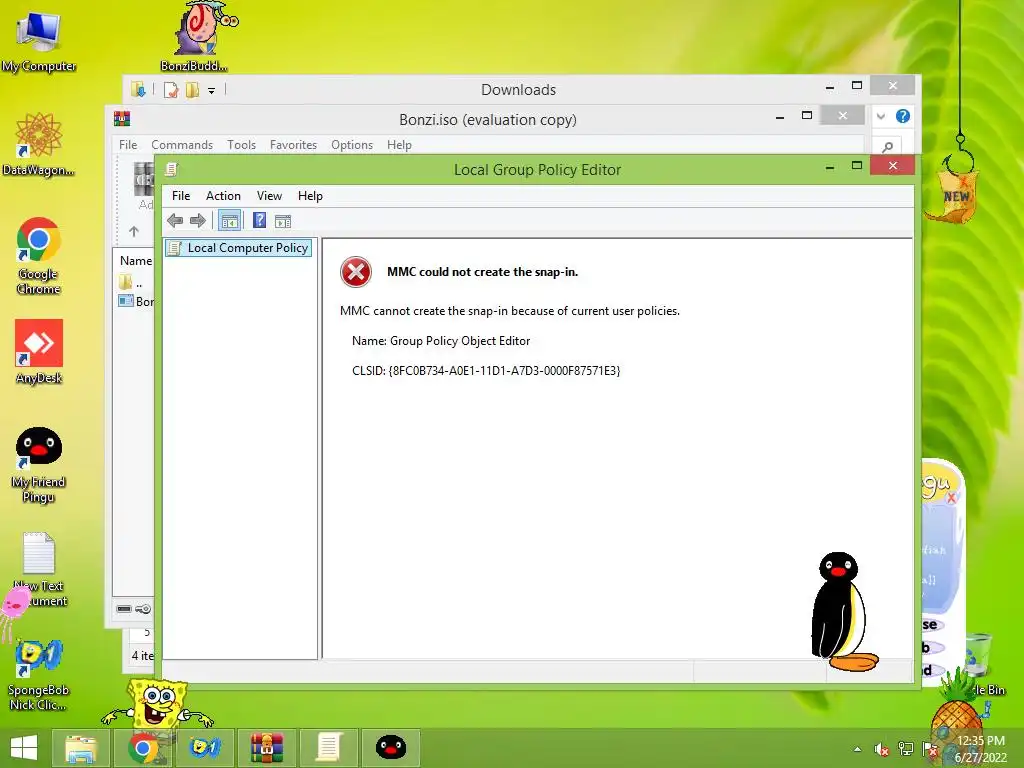
Task: Switch to the Group Policy Editor taskbar button
Action: click(x=328, y=748)
